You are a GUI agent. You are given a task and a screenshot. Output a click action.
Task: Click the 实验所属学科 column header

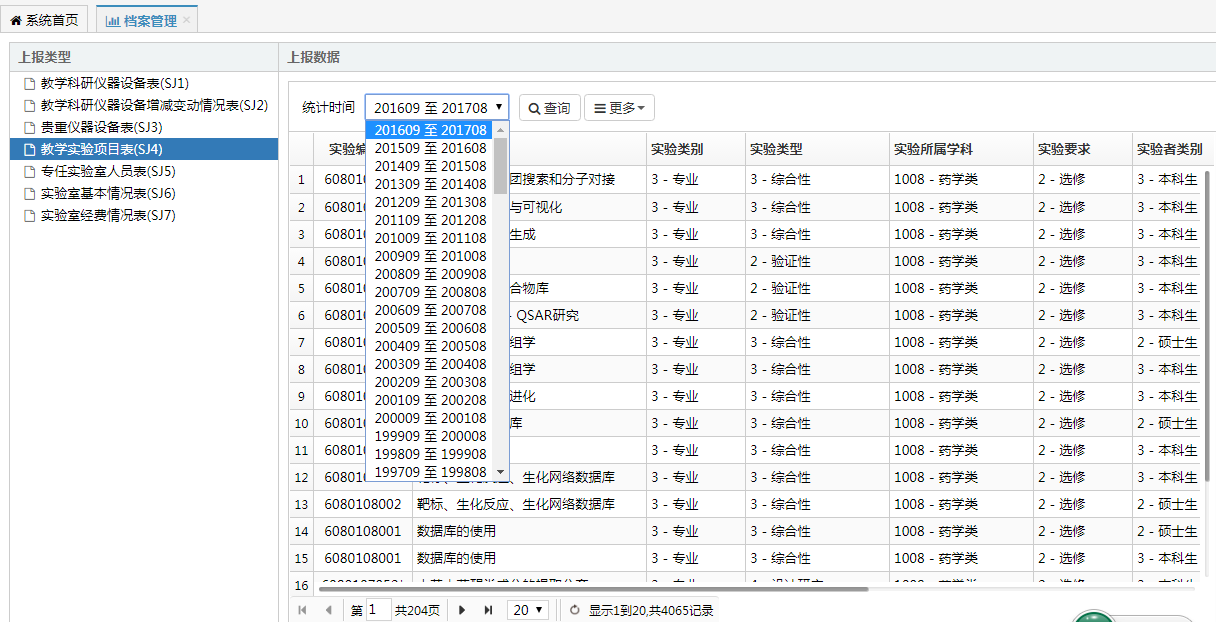932,149
